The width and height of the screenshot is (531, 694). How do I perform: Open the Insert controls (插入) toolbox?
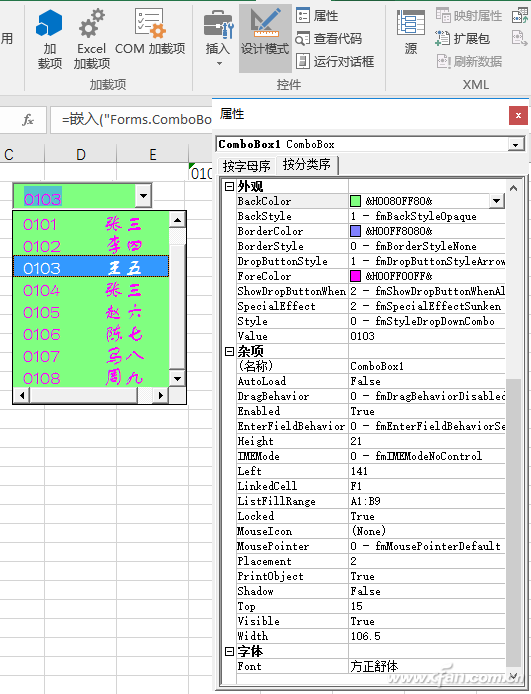[x=218, y=39]
